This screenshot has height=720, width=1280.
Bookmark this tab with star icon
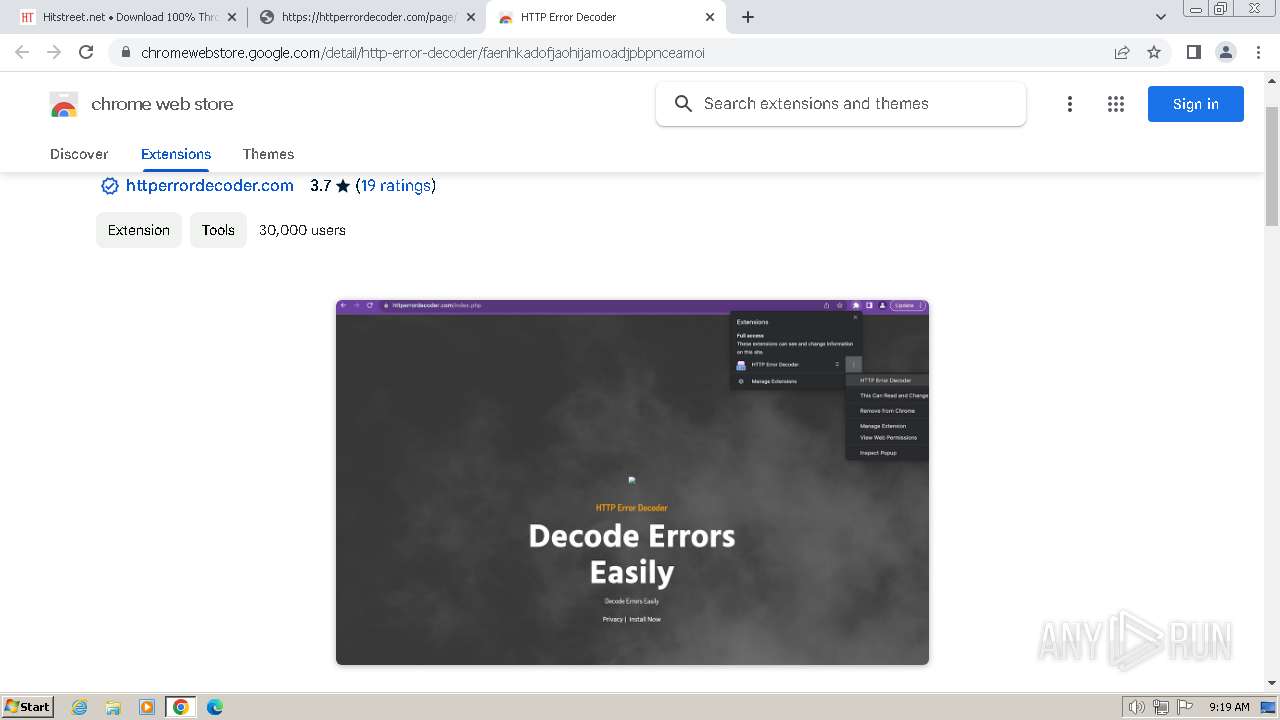point(1154,52)
